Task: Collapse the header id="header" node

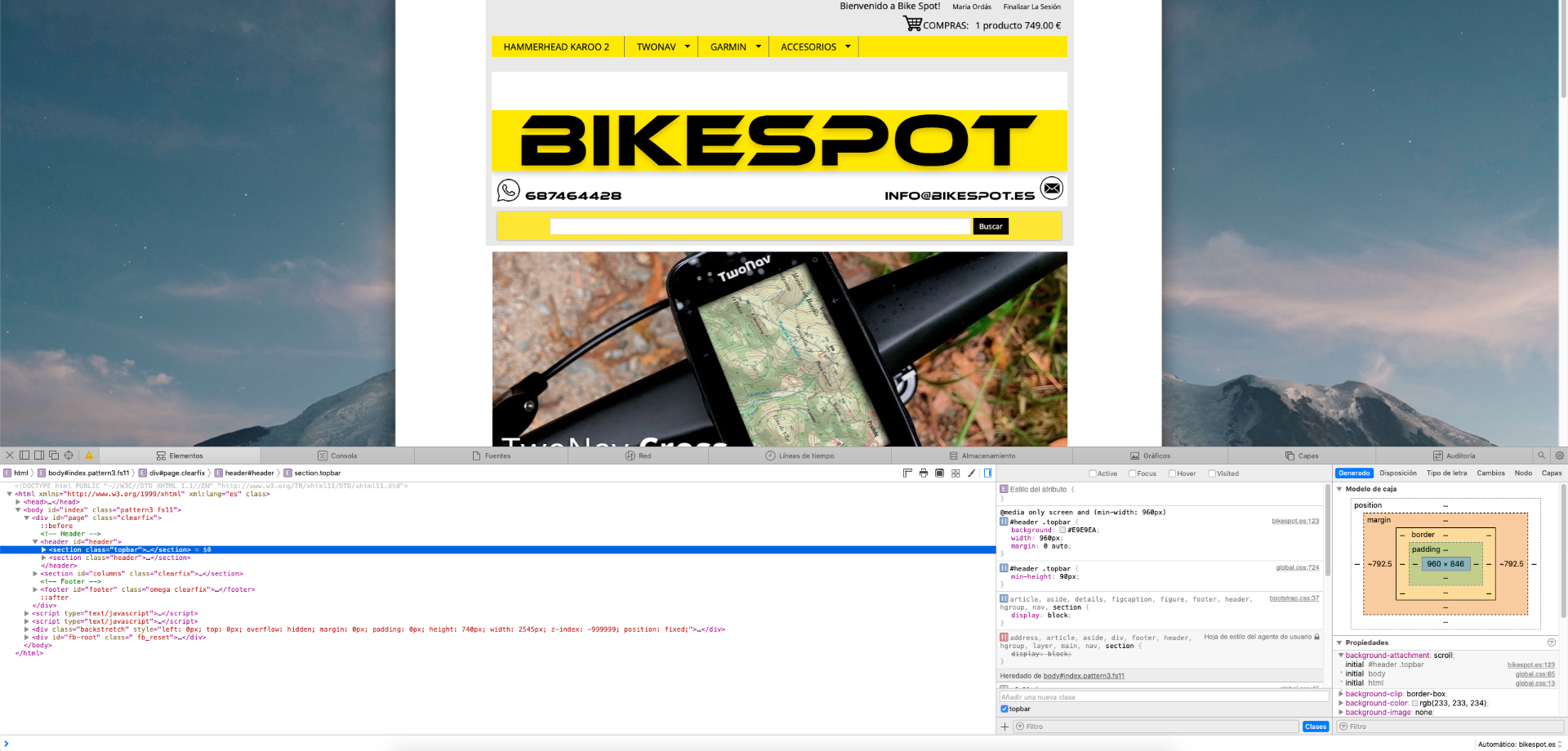Action: click(35, 542)
